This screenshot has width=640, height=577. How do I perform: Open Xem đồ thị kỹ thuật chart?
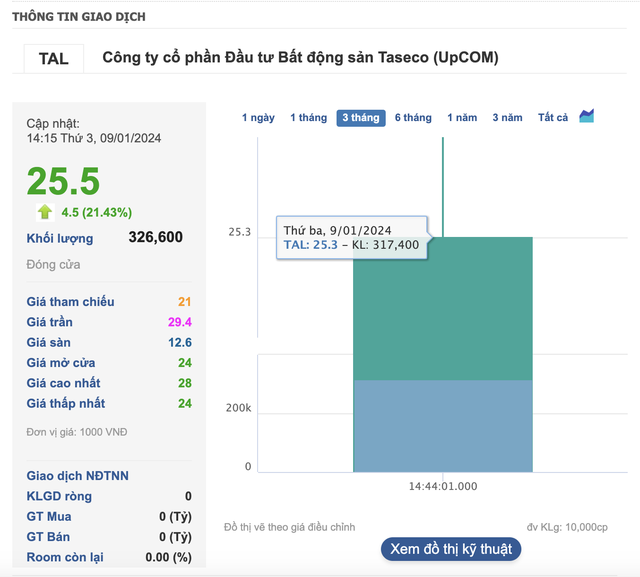[x=450, y=549]
